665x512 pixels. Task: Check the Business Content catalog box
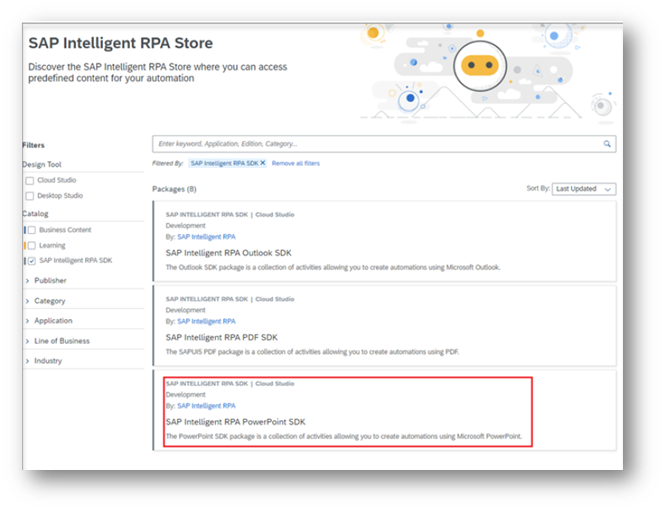point(31,230)
